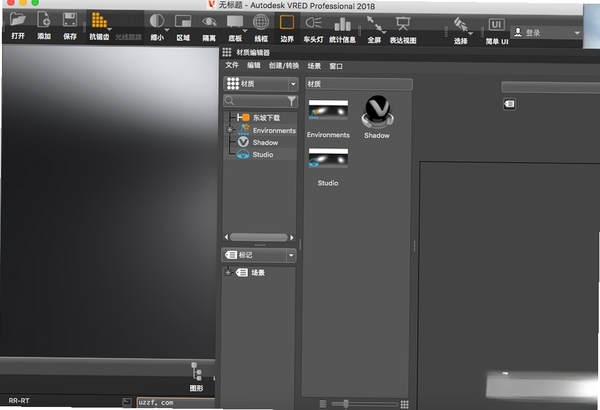This screenshot has width=600, height=410.
Task: Click the empty field atop right panel
Action: tap(551, 87)
